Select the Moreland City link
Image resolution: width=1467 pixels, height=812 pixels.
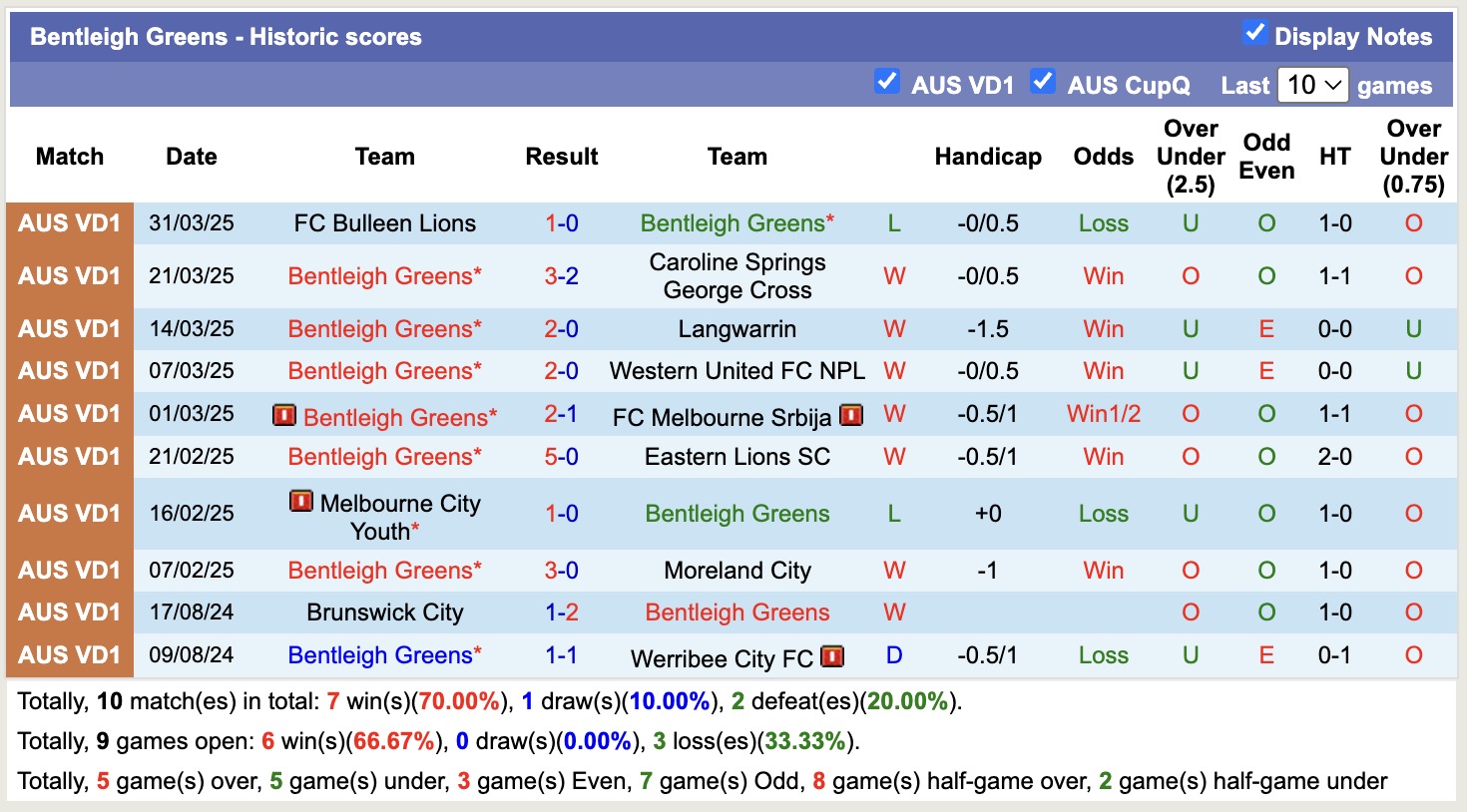[x=736, y=570]
